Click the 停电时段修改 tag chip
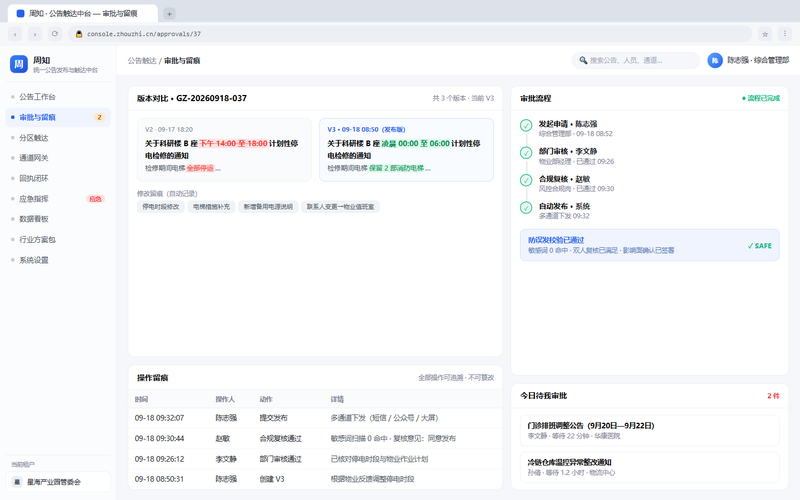This screenshot has width=800, height=500. (x=161, y=207)
